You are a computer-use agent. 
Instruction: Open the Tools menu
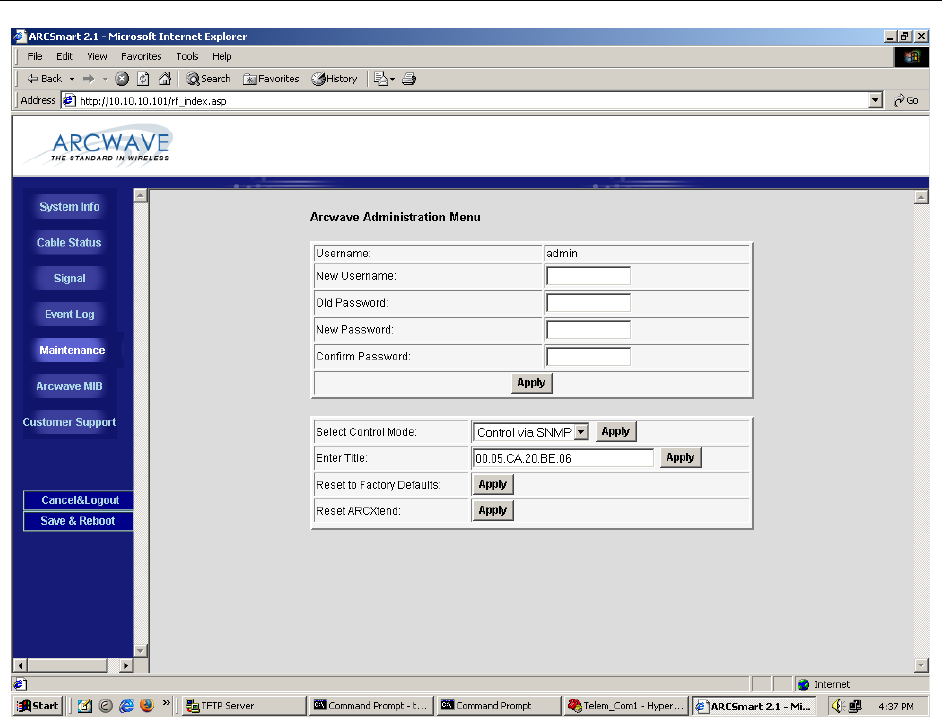point(187,56)
